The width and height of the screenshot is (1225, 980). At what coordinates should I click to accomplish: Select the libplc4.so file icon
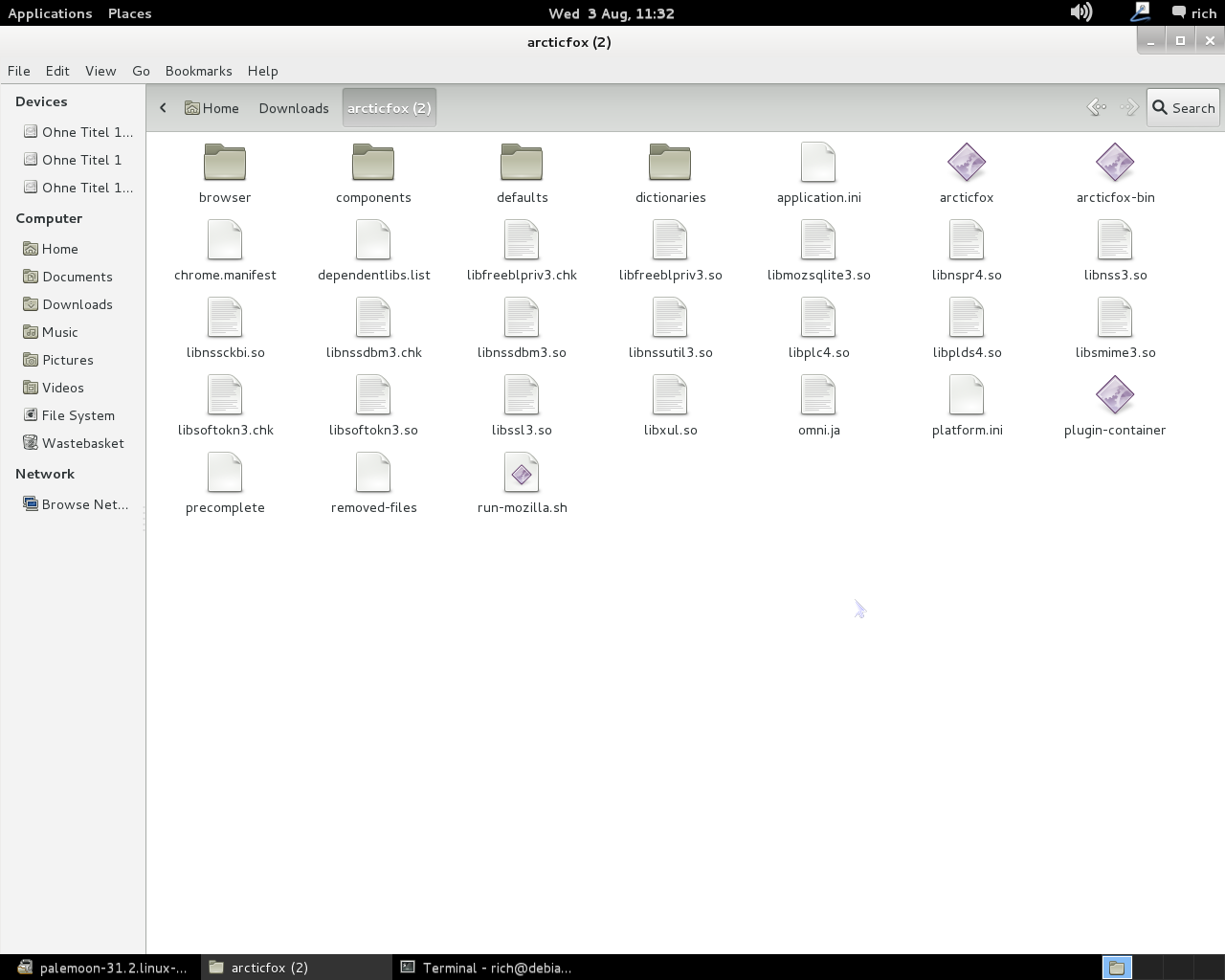tap(818, 318)
